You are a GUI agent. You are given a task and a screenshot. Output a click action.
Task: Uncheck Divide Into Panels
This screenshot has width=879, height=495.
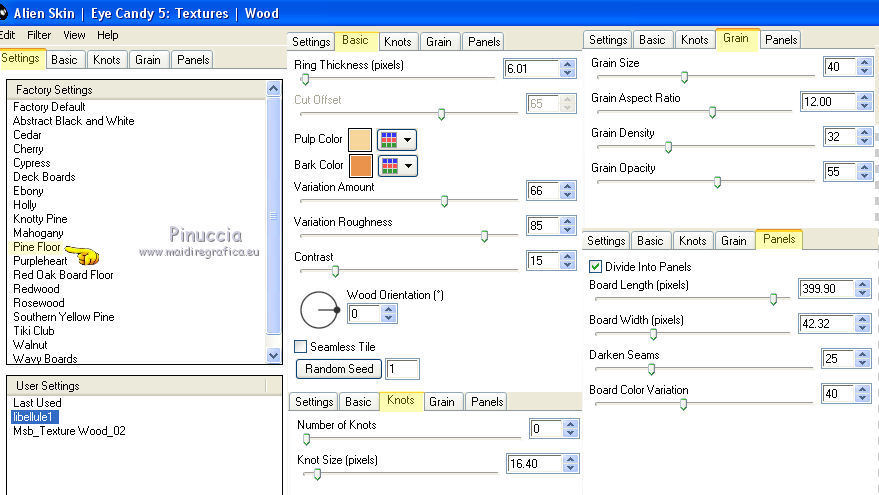[595, 267]
